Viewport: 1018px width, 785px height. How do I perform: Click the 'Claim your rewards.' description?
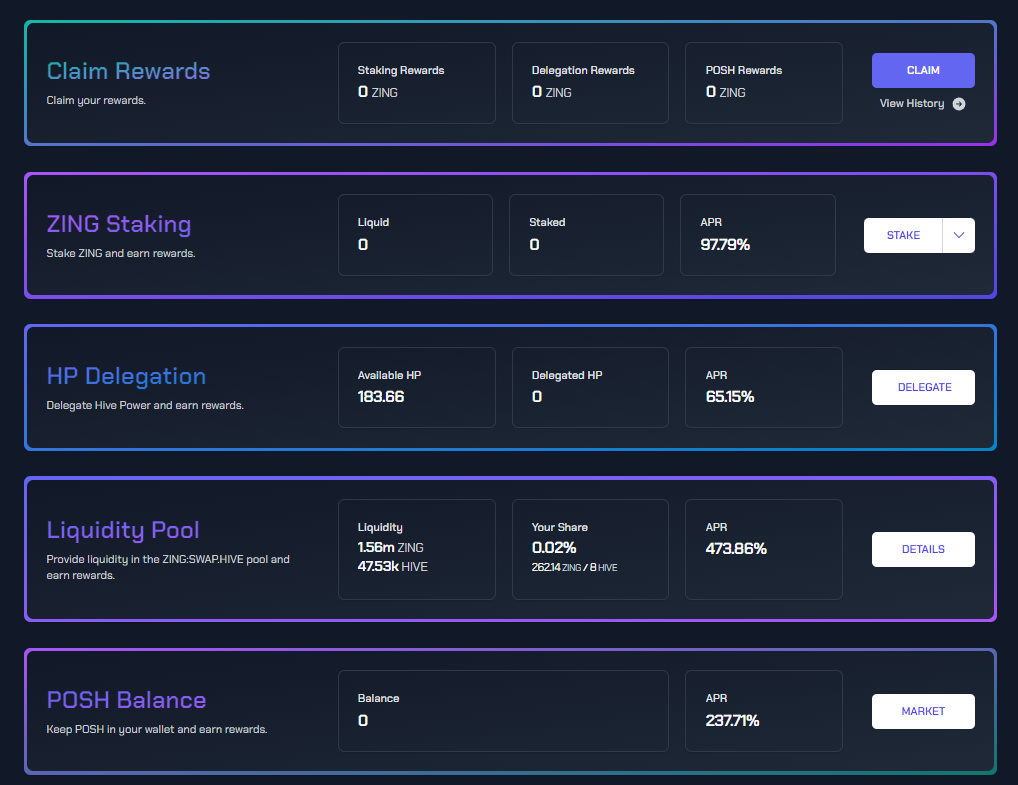[x=96, y=101]
